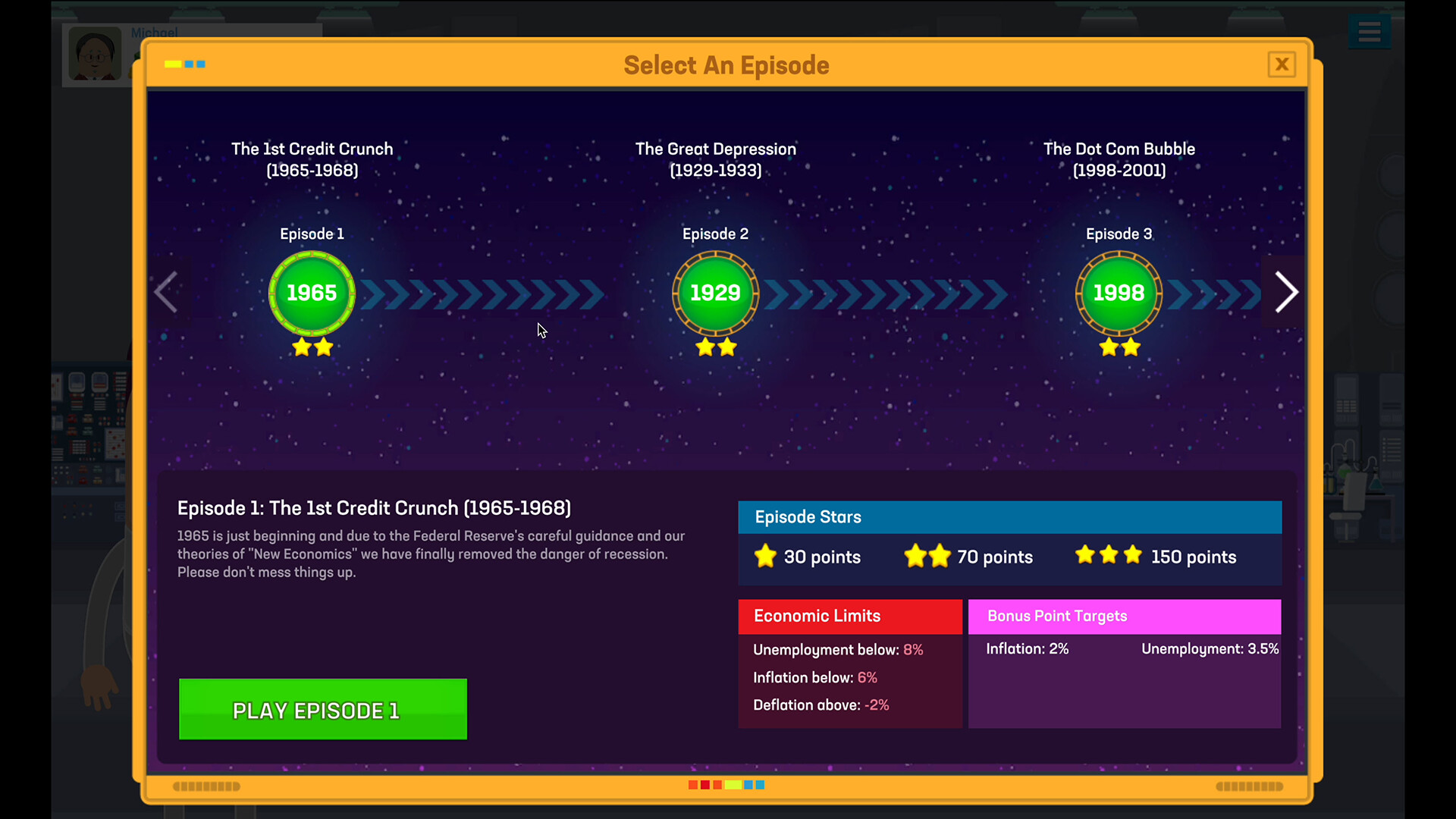Click the left arrow to browse previous episodes
Viewport: 1456px width, 819px height.
167,293
